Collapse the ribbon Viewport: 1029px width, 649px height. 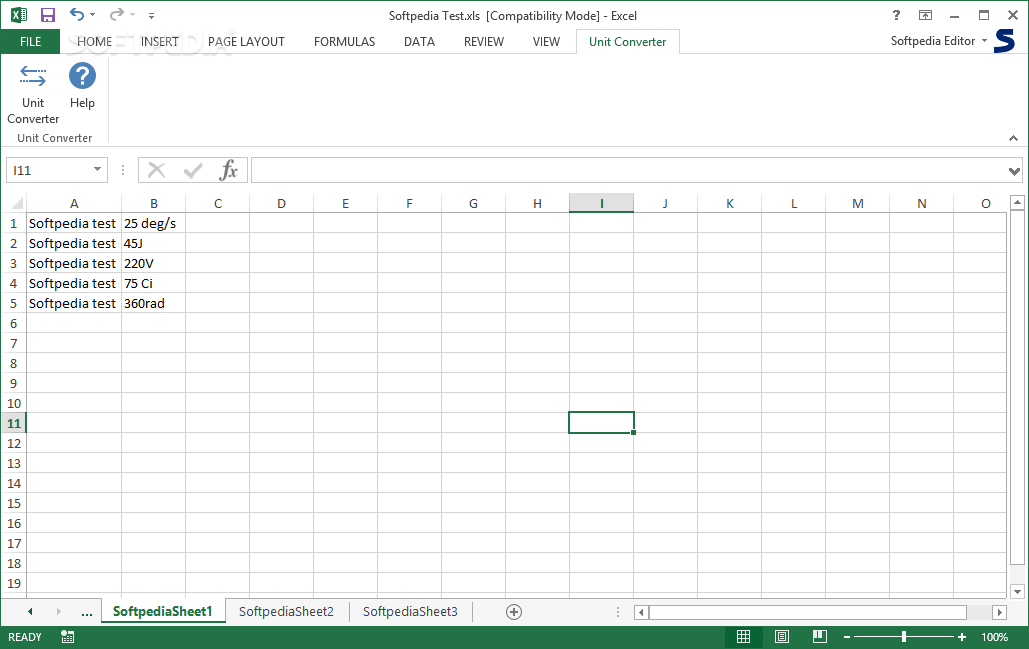[x=1013, y=138]
